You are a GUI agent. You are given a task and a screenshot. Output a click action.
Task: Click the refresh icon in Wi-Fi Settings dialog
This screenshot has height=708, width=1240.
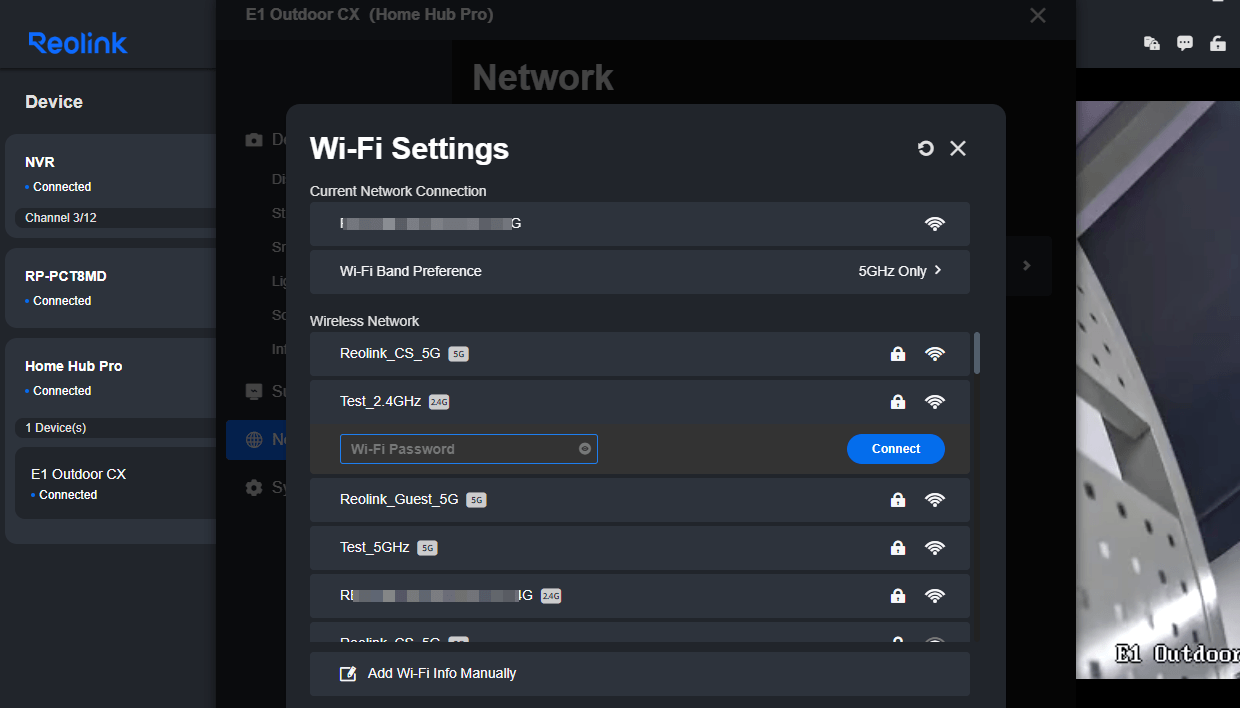coord(925,148)
